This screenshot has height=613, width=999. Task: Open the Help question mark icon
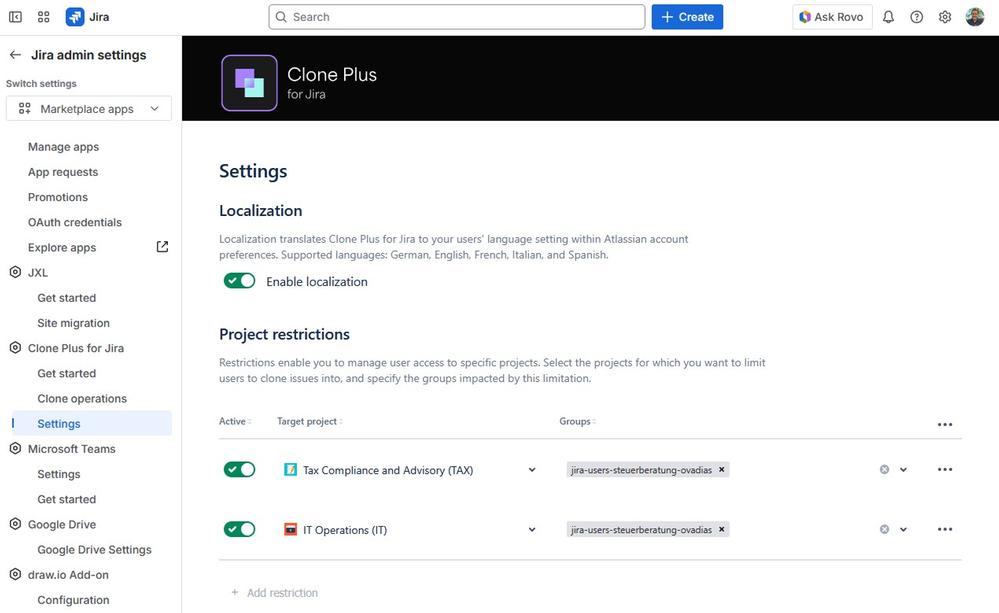[x=917, y=17]
